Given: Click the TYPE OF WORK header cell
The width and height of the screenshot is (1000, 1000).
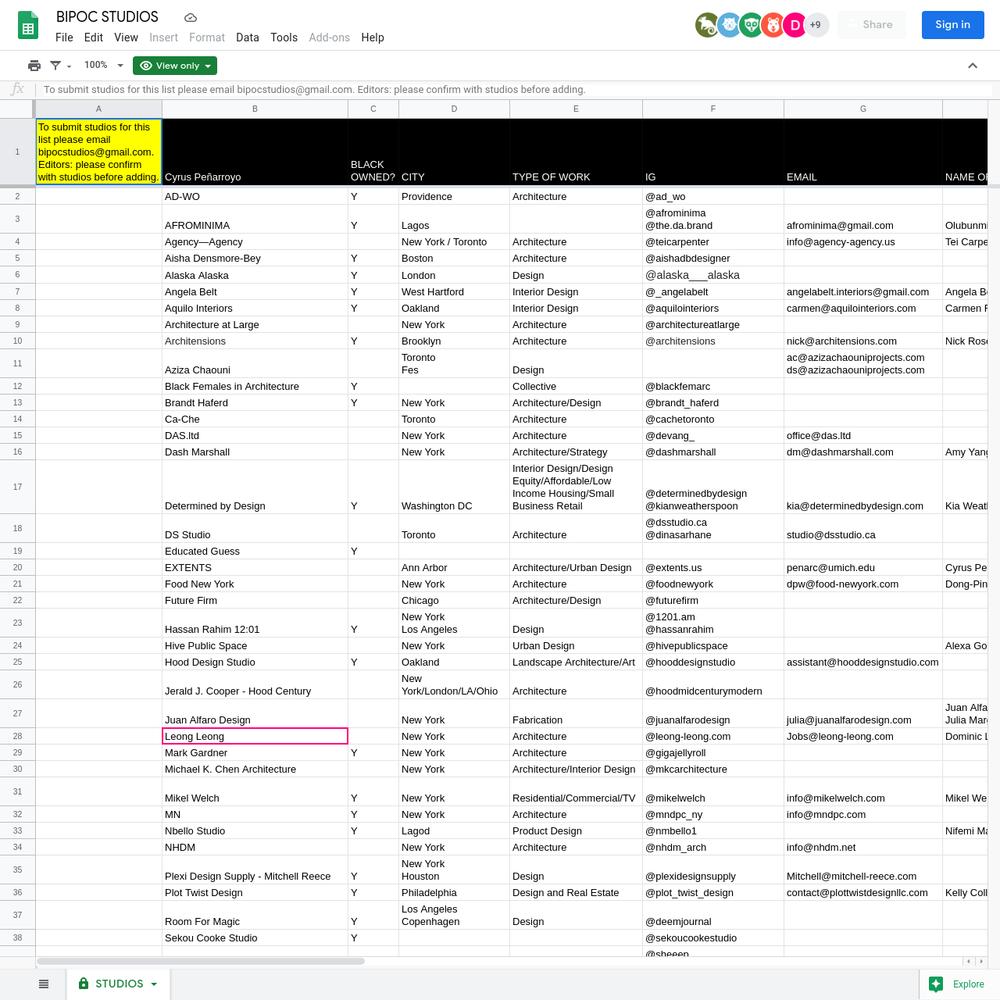Looking at the screenshot, I should 576,152.
